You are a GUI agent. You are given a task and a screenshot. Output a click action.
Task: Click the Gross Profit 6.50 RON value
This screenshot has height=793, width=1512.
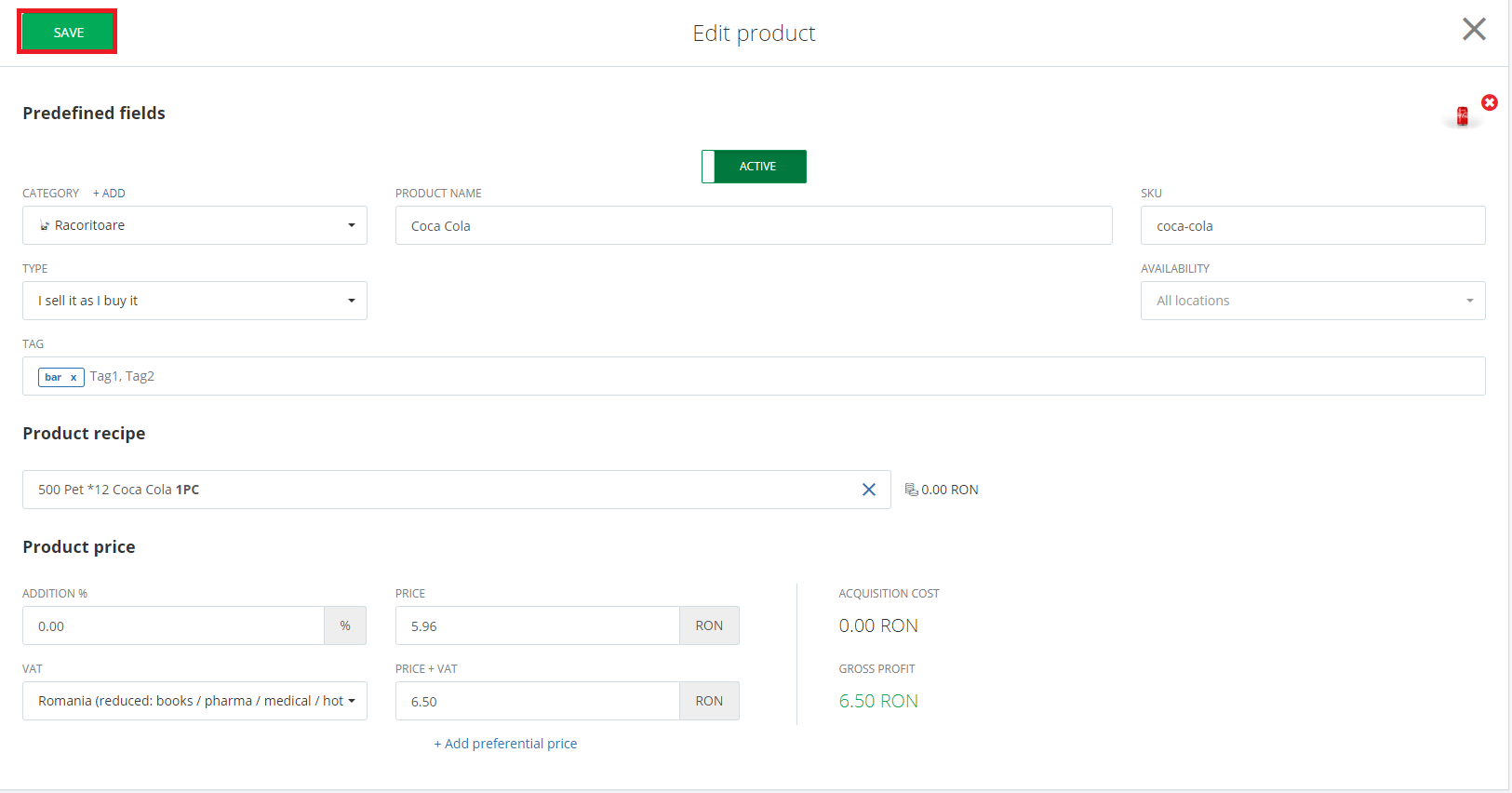[878, 701]
